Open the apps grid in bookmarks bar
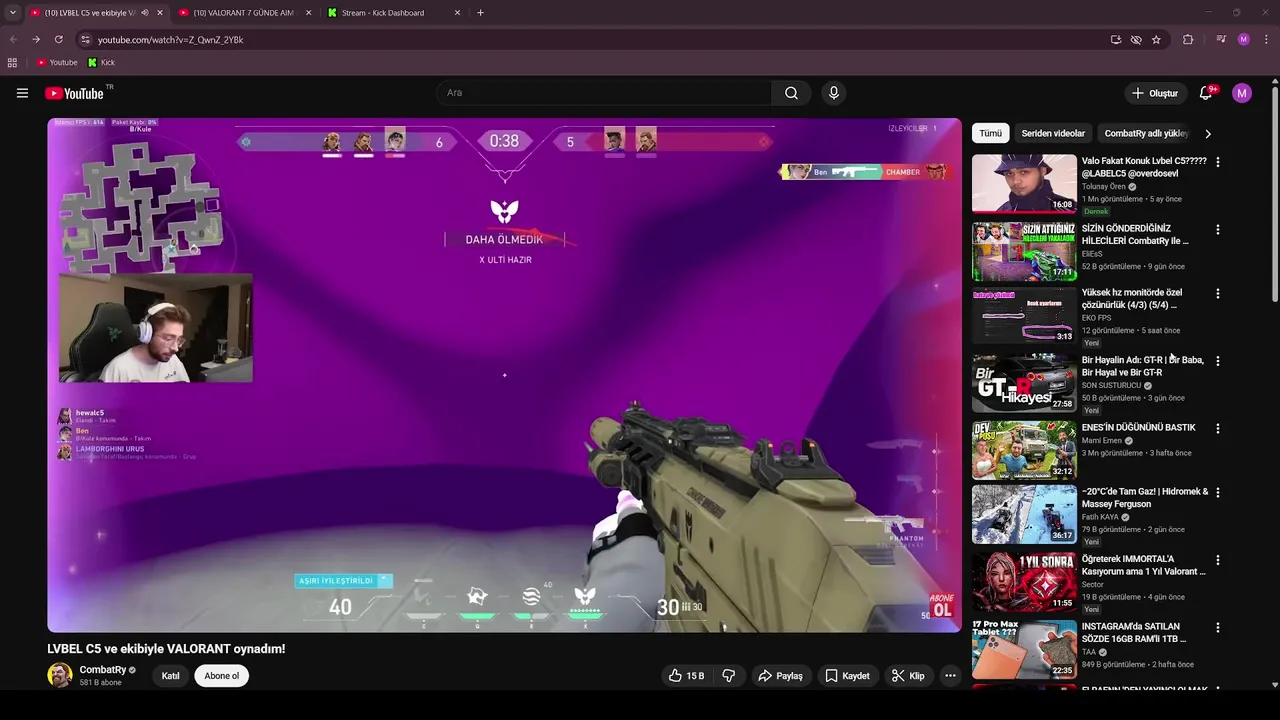 [12, 62]
